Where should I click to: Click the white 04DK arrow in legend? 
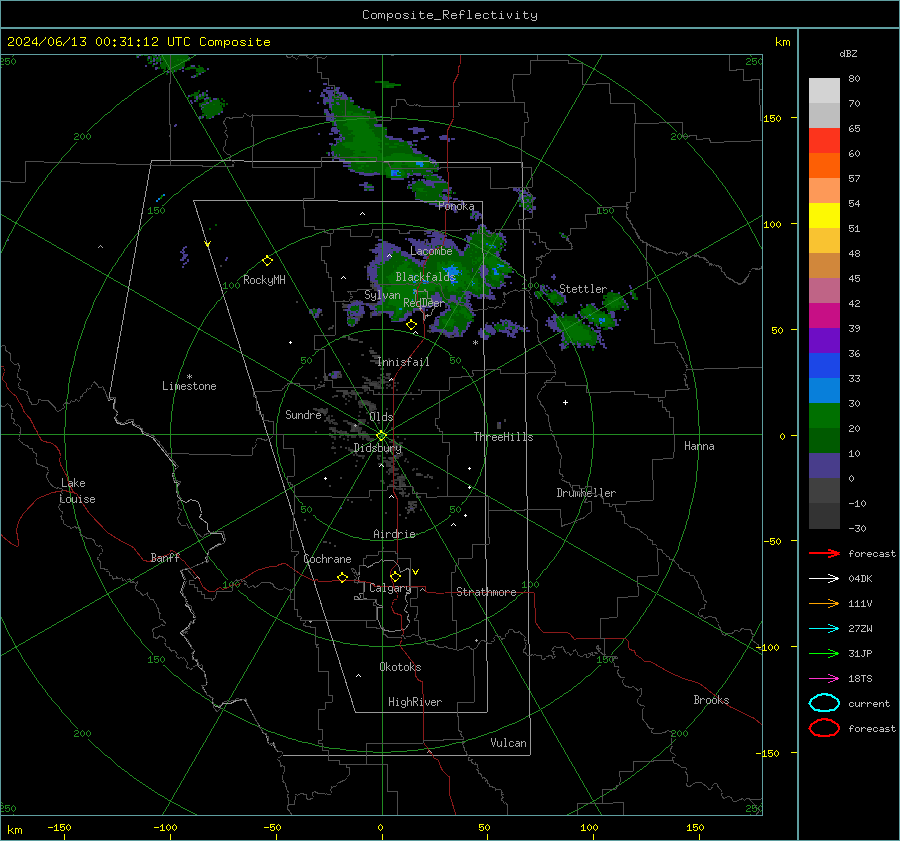pos(824,579)
